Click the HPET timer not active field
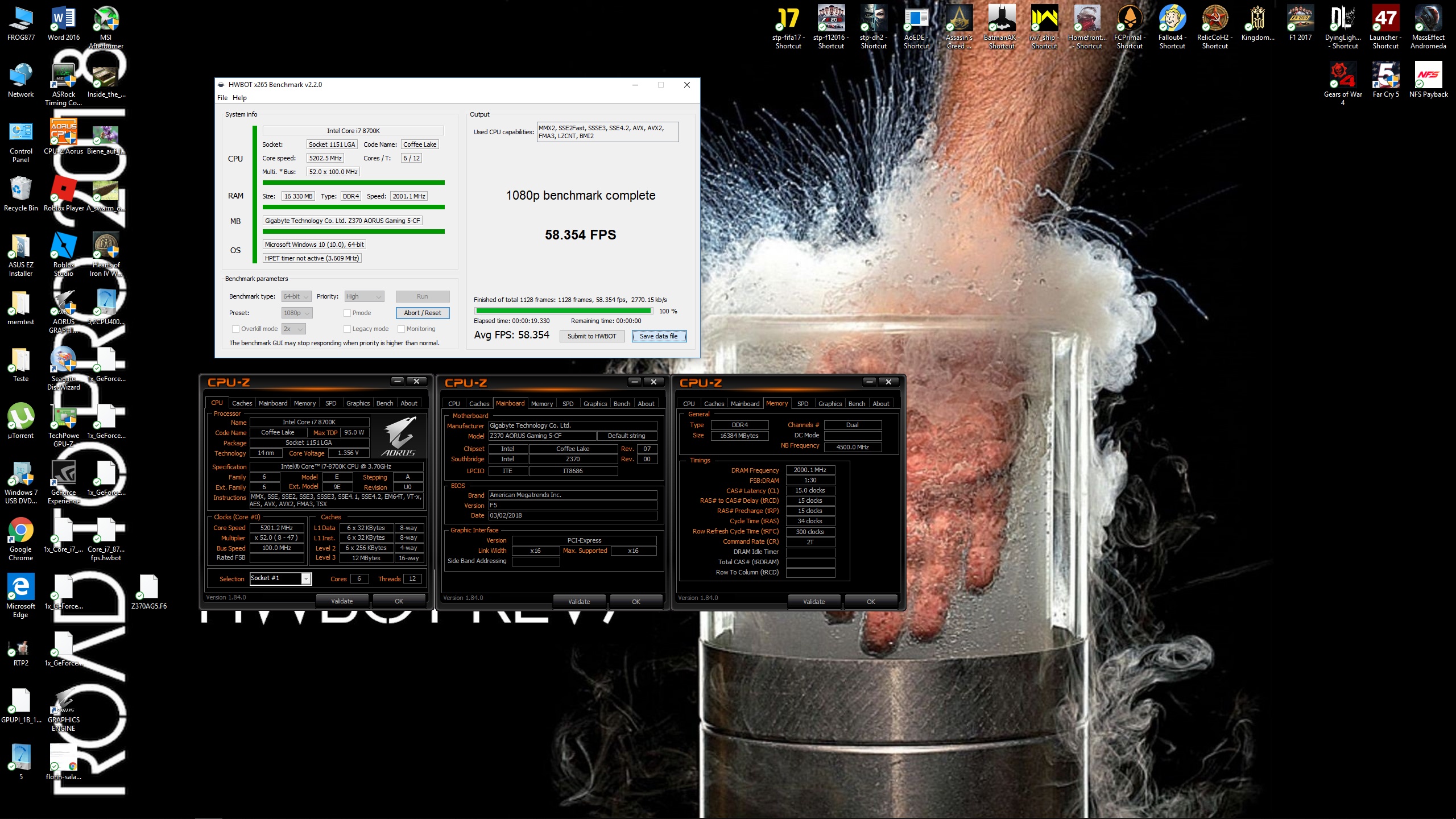Viewport: 1456px width, 819px height. [x=312, y=258]
